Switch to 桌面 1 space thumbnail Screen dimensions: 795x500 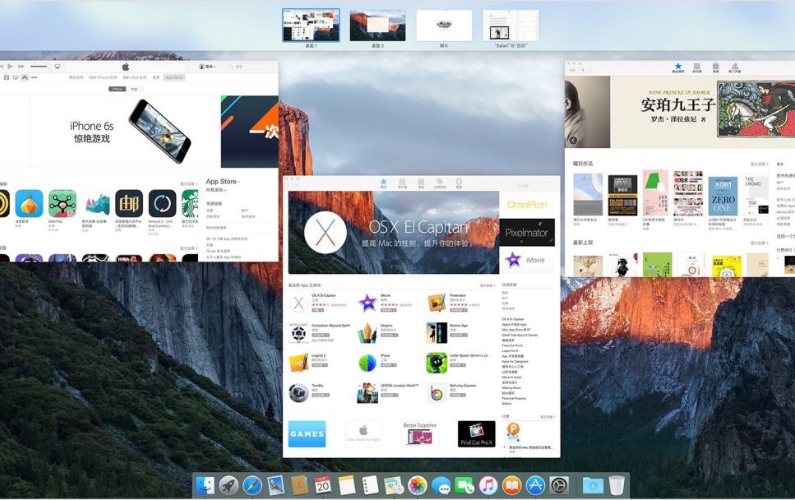click(311, 25)
